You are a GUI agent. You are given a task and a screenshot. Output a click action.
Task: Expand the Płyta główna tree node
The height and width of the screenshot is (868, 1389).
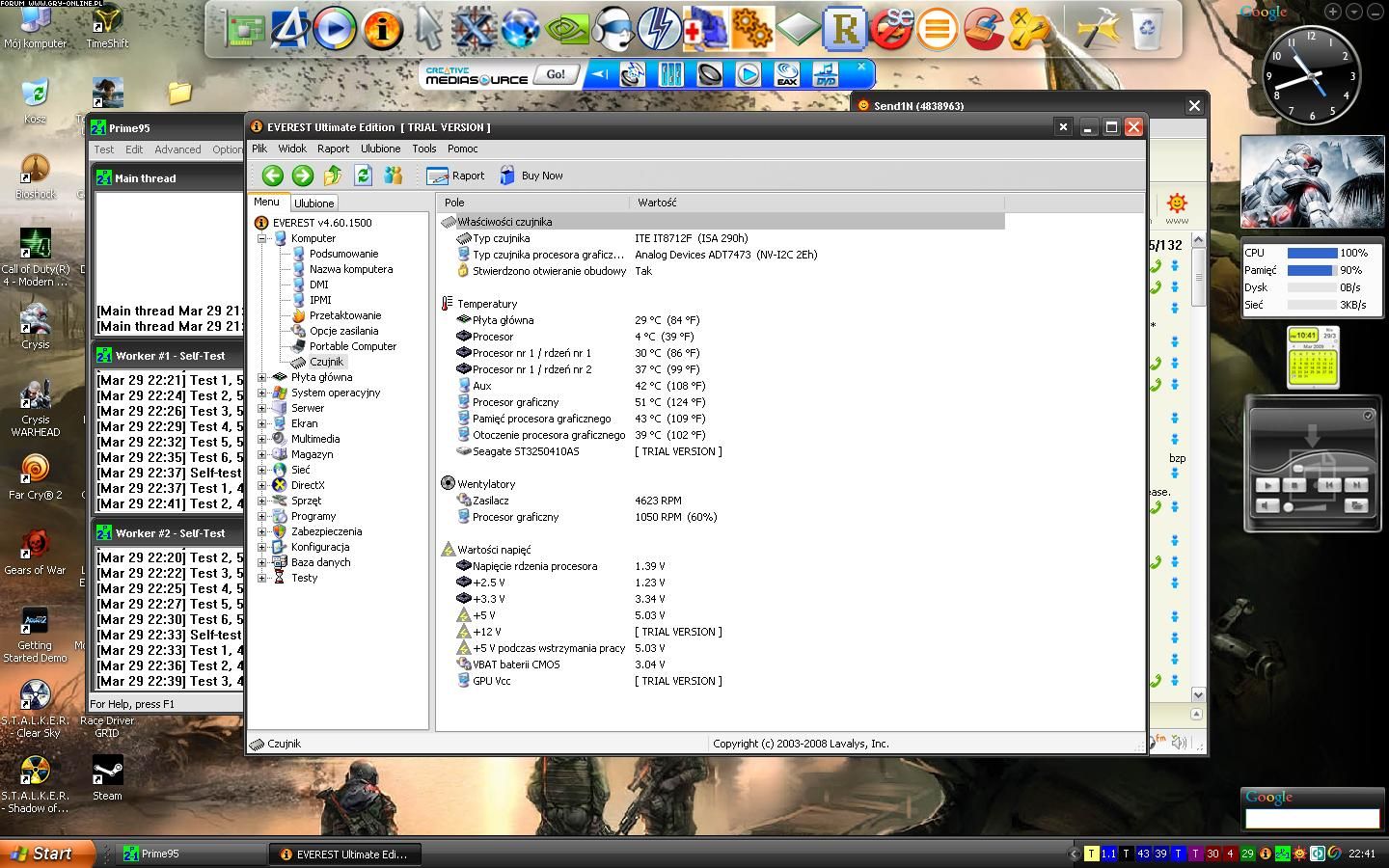click(x=262, y=377)
